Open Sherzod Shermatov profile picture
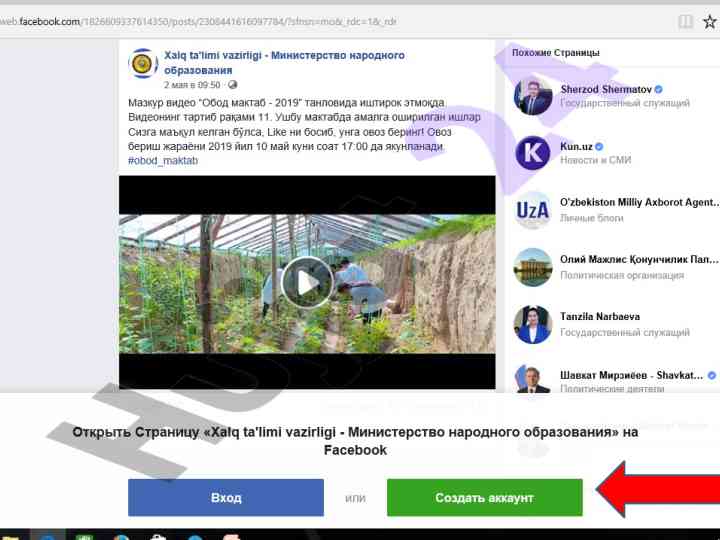 pos(533,96)
